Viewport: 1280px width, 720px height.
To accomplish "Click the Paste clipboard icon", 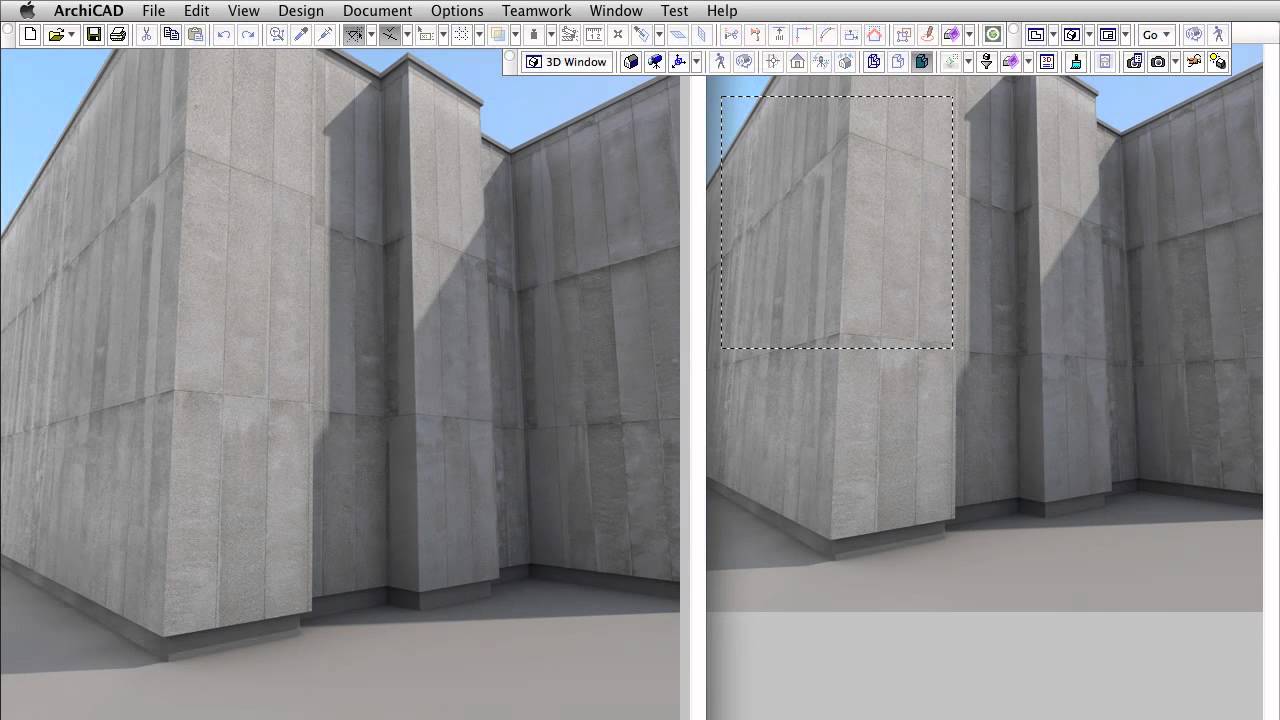I will 195,35.
